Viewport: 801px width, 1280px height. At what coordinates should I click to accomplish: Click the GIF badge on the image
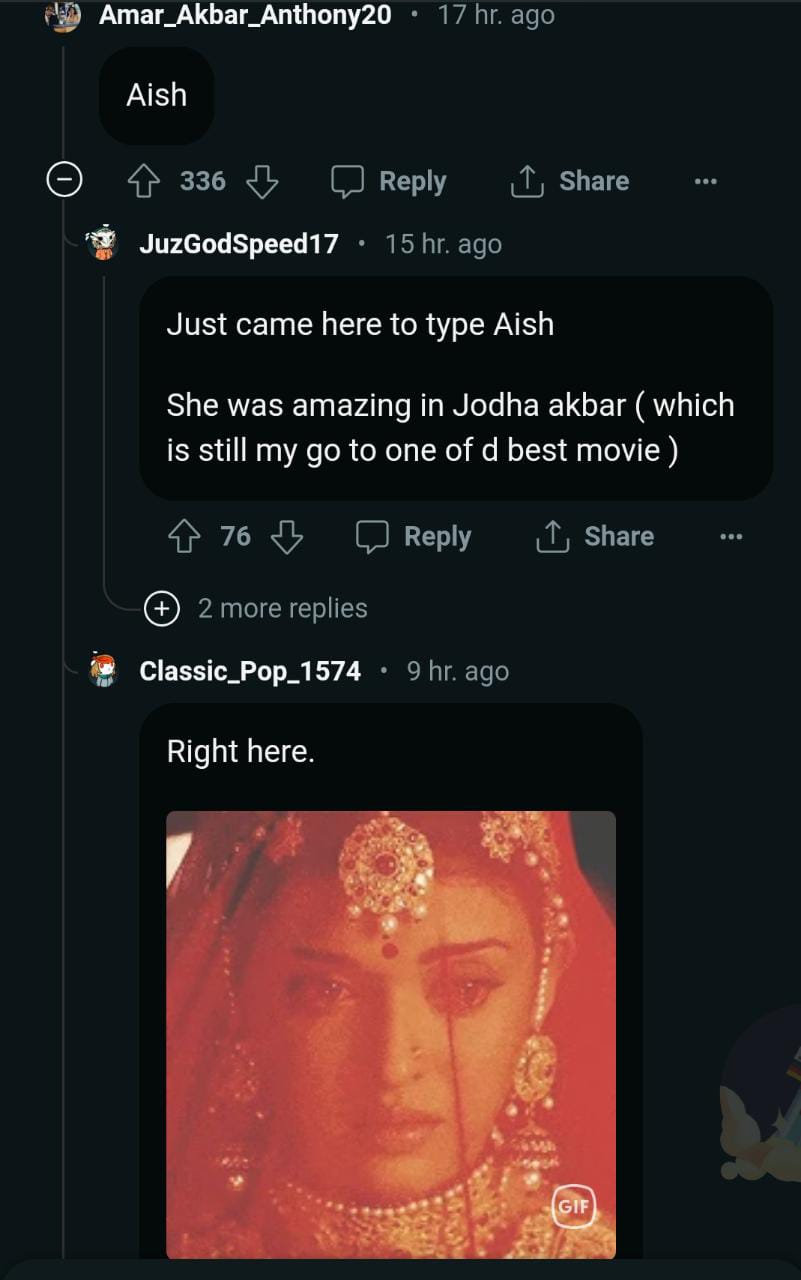(573, 1206)
